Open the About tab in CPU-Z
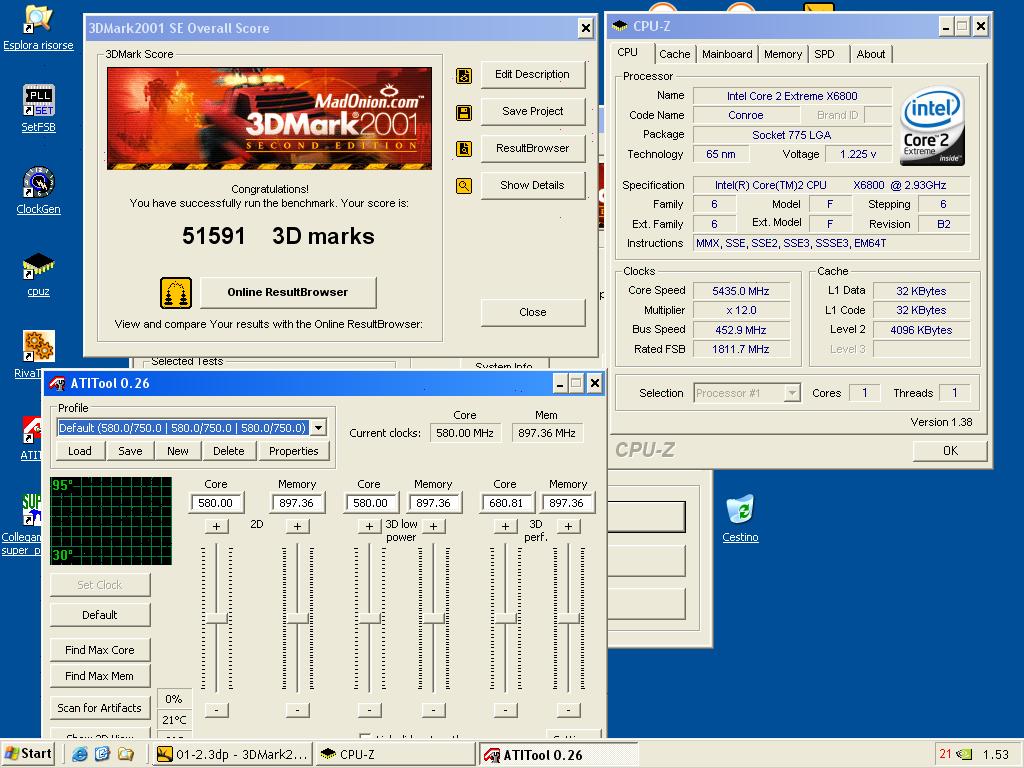Viewport: 1024px width, 768px height. [x=871, y=54]
